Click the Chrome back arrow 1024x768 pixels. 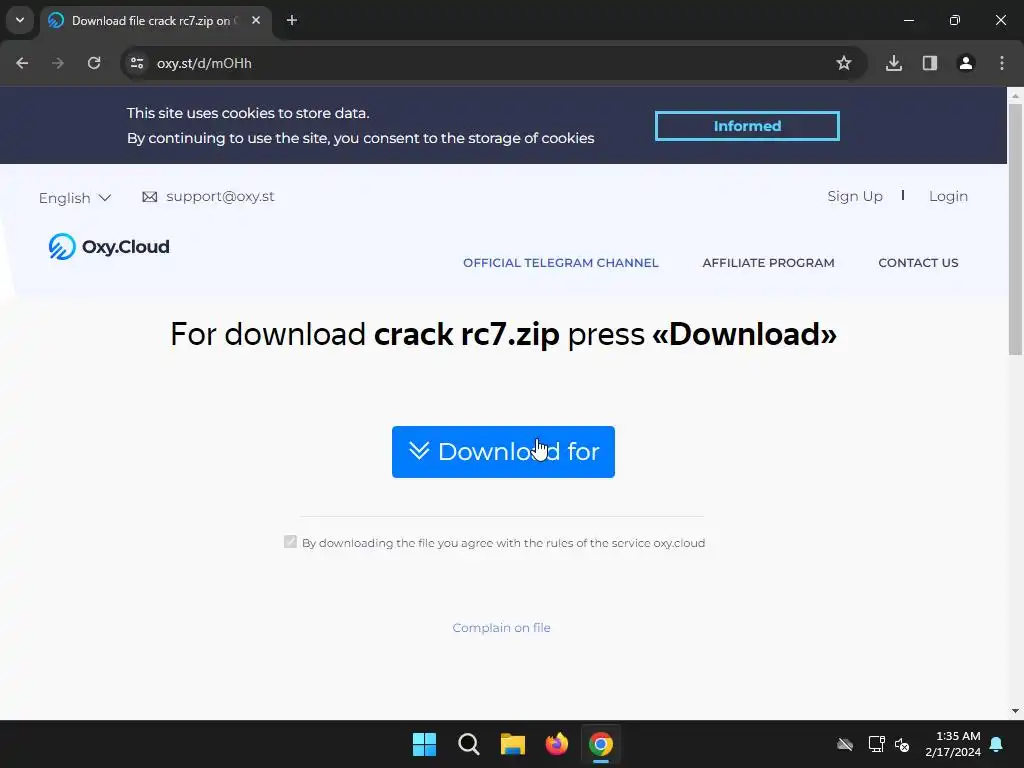pos(22,63)
